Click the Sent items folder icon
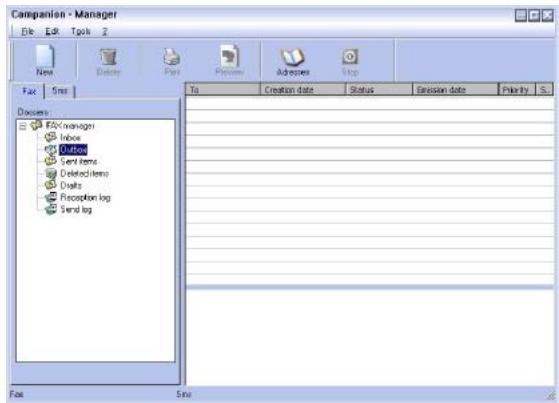Screen dimensions: 559x403 [x=51, y=161]
